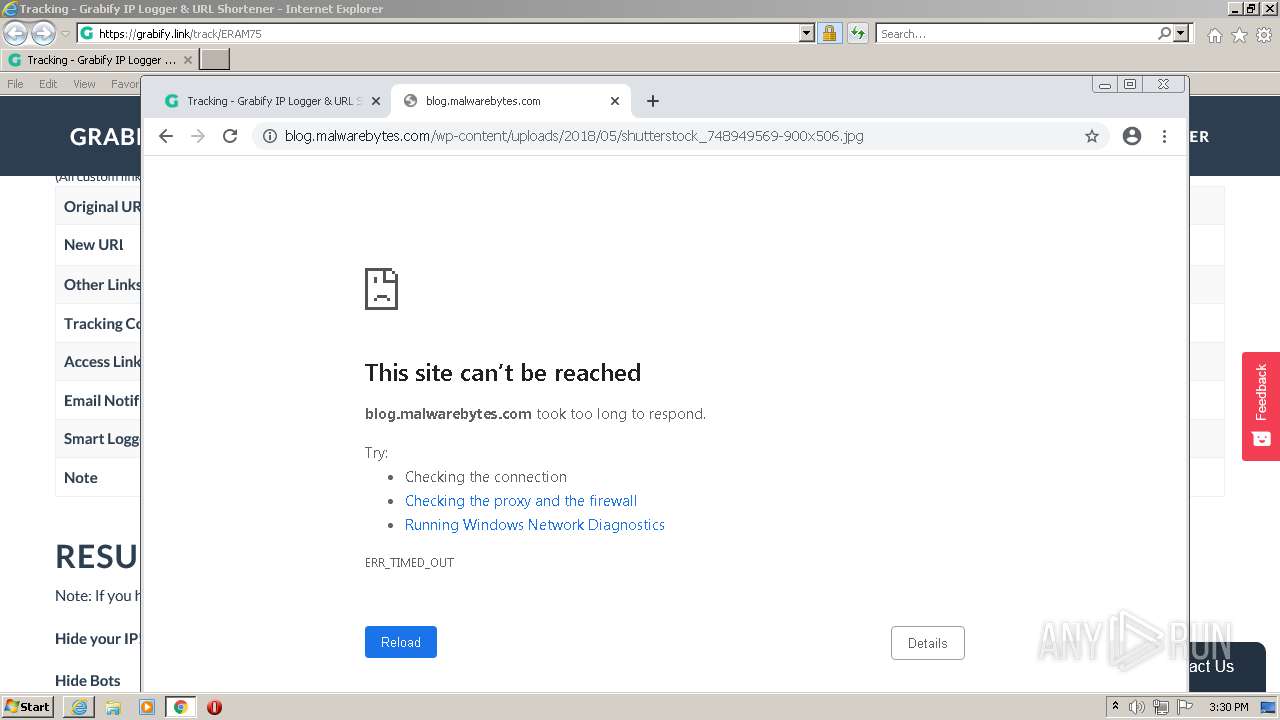Open IE Edit menu
This screenshot has height=720, width=1280.
click(x=48, y=84)
